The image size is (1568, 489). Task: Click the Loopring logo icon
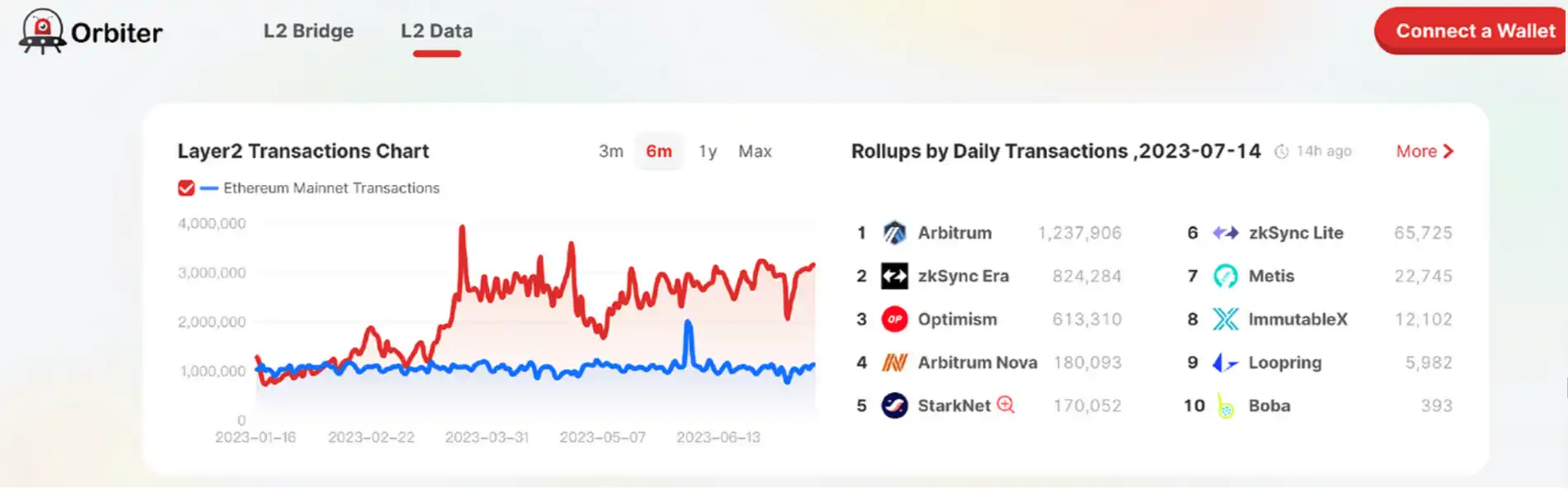coord(1225,363)
